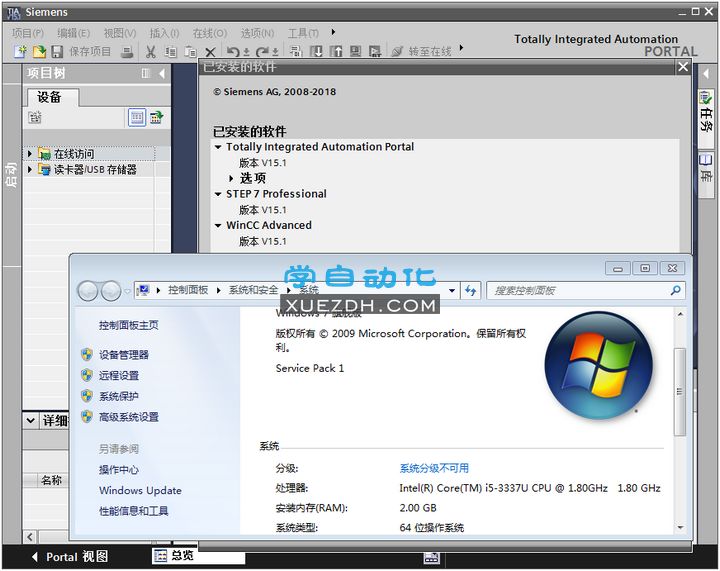Image resolution: width=720 pixels, height=571 pixels.
Task: Click the Overview icon in bottom bar
Action: pyautogui.click(x=160, y=556)
